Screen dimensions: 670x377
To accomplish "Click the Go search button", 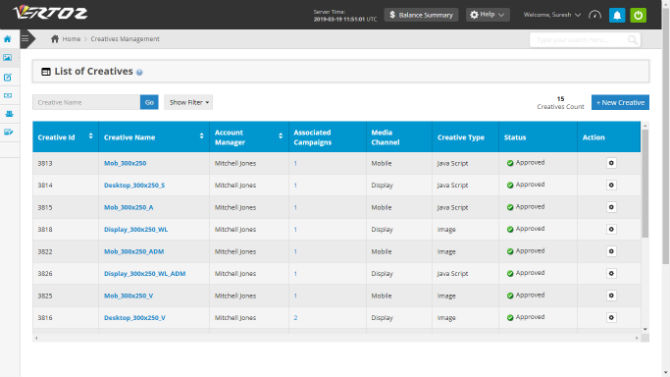I will coord(149,102).
